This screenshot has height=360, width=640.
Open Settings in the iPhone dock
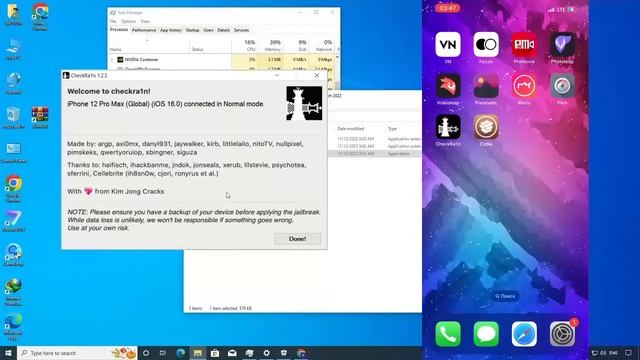[562, 334]
